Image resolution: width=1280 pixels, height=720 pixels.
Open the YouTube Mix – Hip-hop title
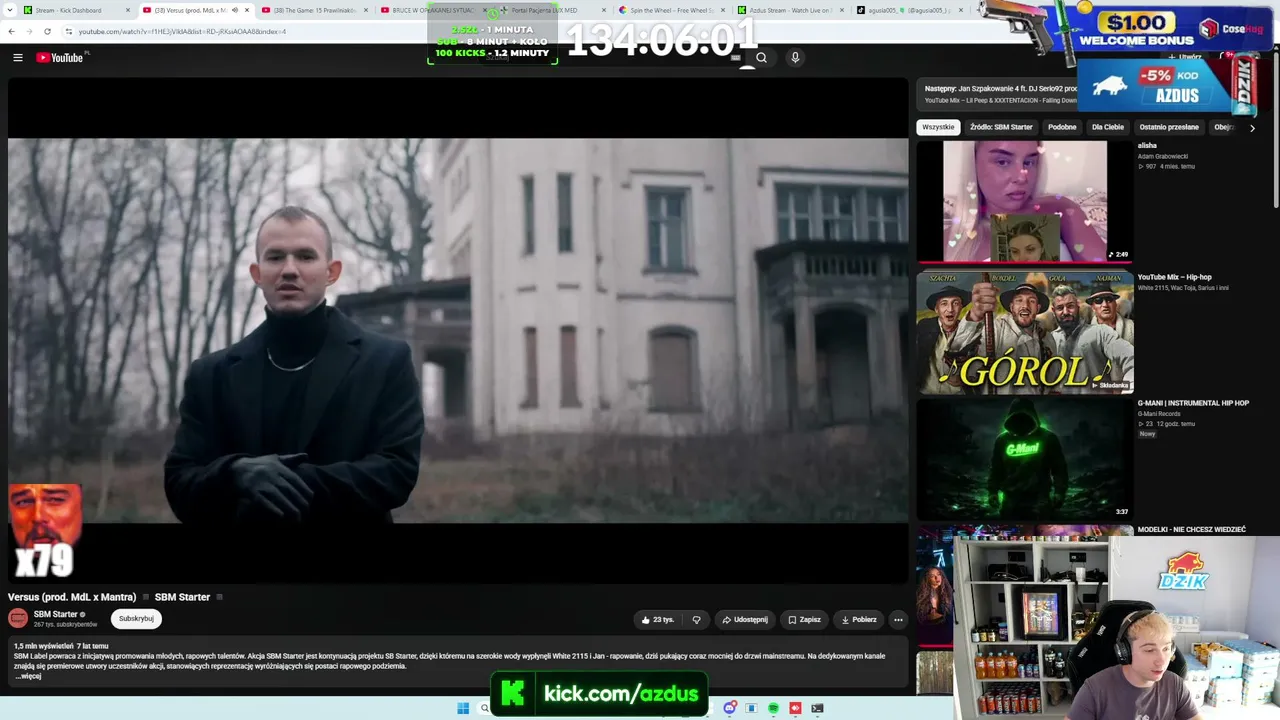[1174, 277]
